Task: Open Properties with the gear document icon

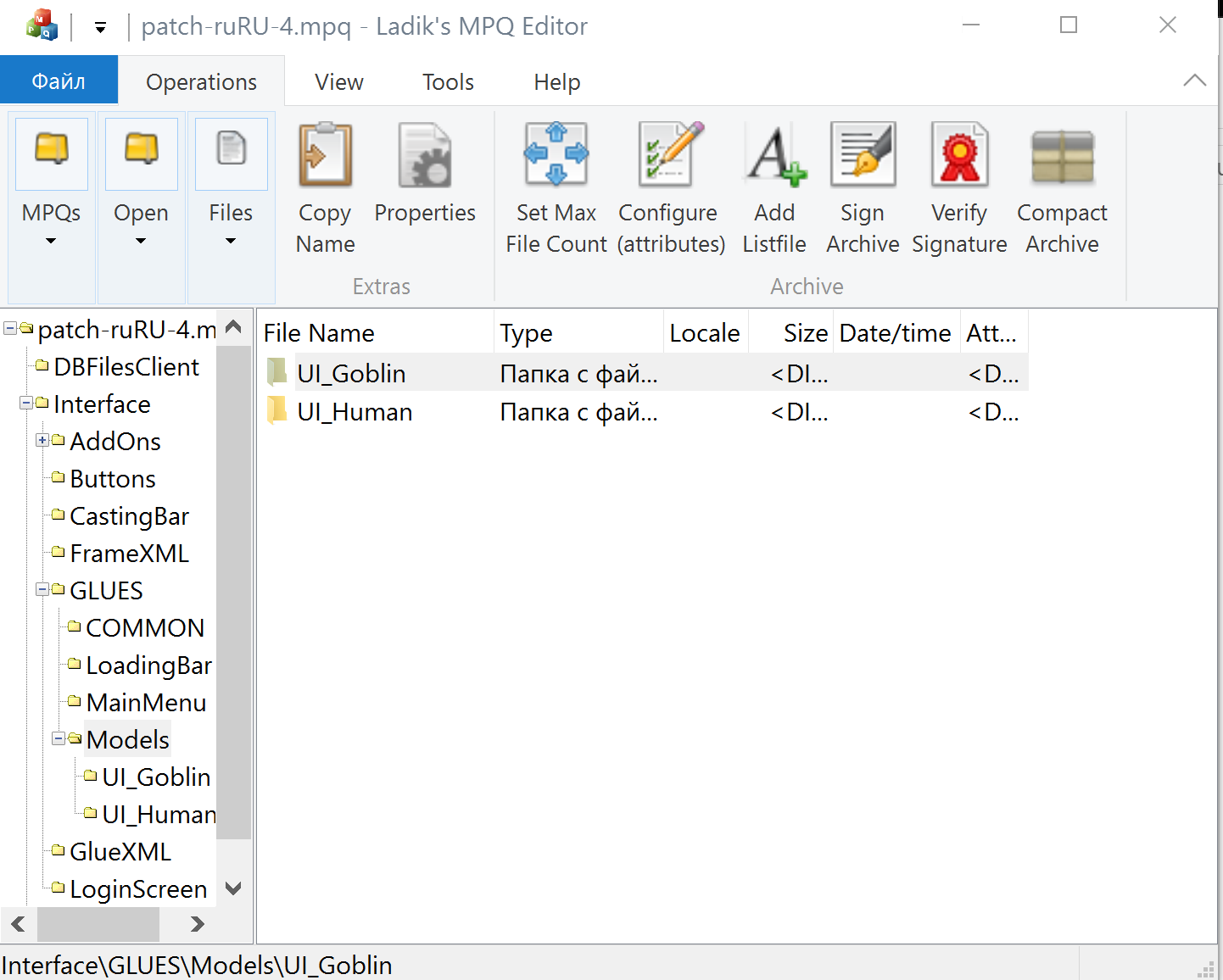Action: [425, 154]
